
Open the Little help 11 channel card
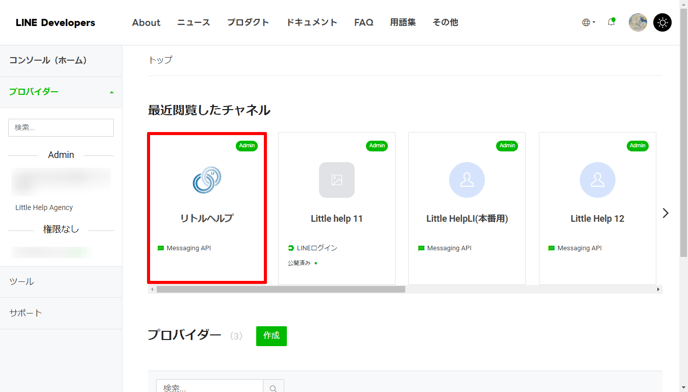click(337, 208)
